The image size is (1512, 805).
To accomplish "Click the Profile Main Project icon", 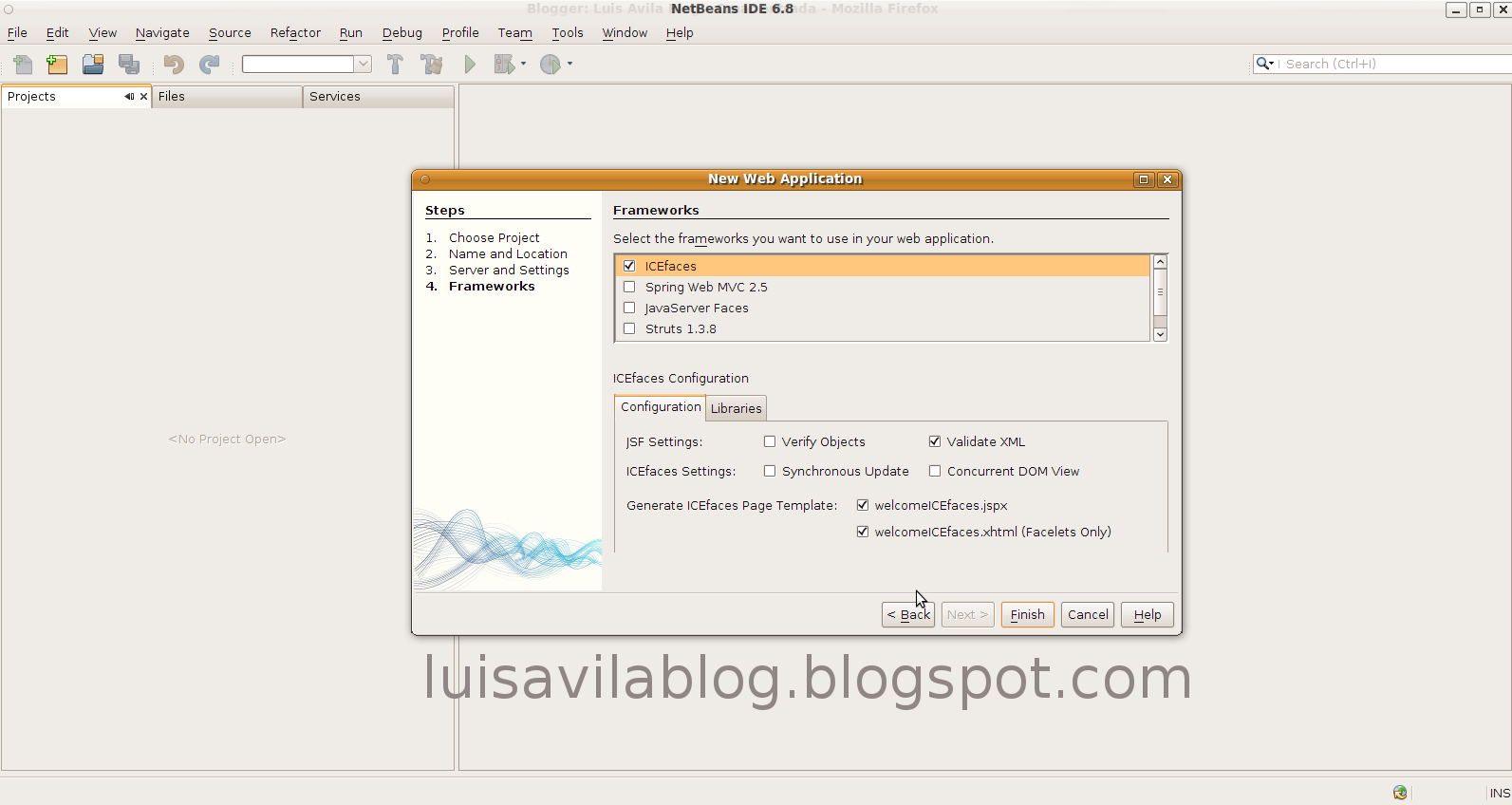I will pyautogui.click(x=551, y=65).
